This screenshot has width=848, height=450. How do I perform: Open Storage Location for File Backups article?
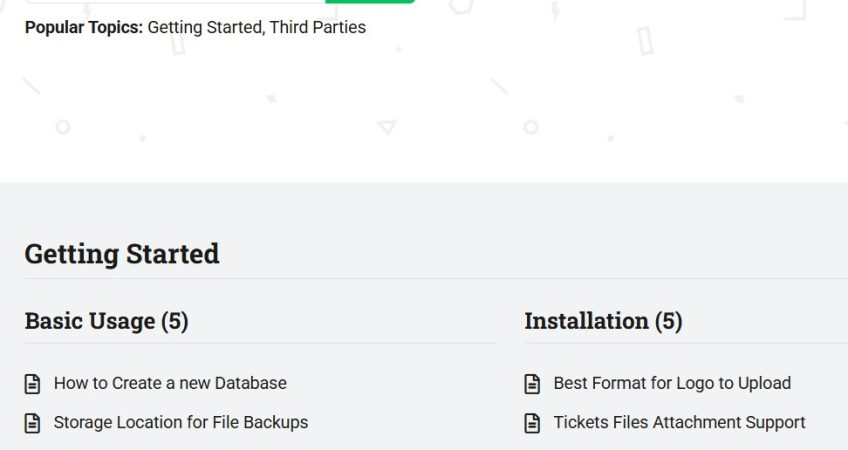pyautogui.click(x=181, y=422)
